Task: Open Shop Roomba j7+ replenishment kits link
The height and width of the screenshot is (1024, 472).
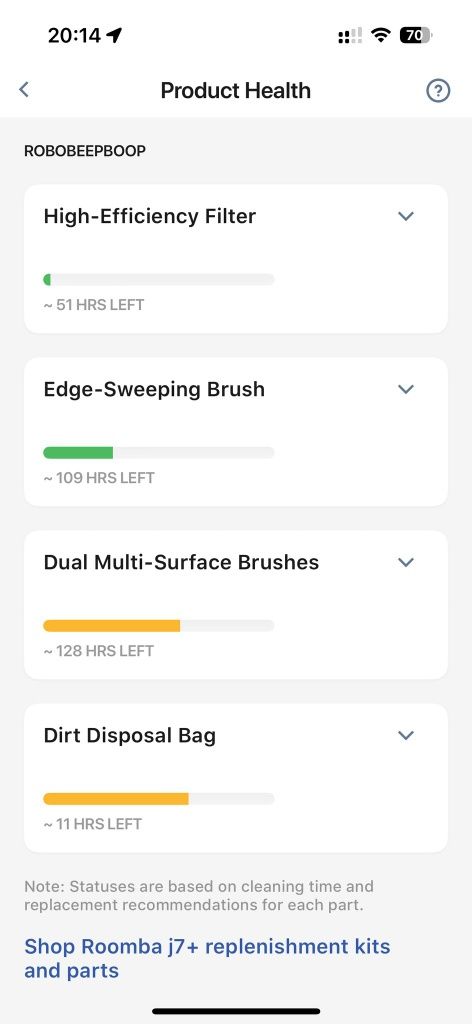Action: (x=207, y=958)
